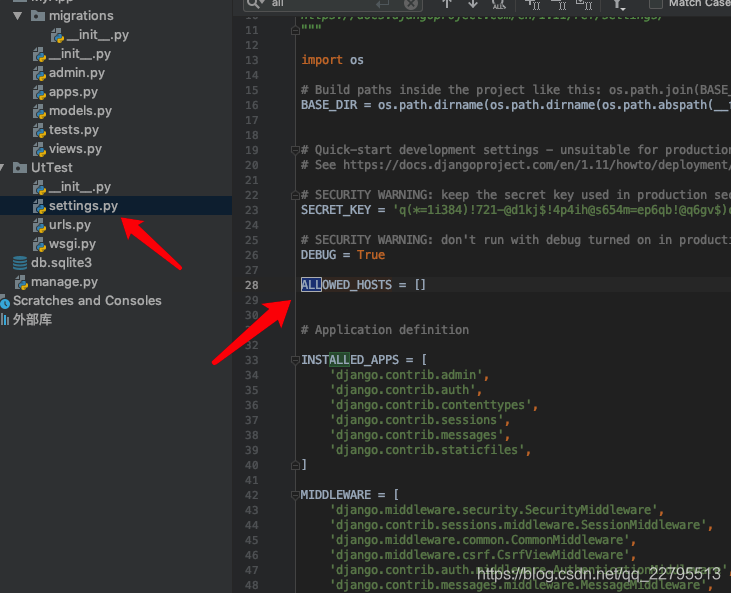Click the MIDDLEWARE variable name
Viewport: 731px width, 593px height.
click(336, 495)
